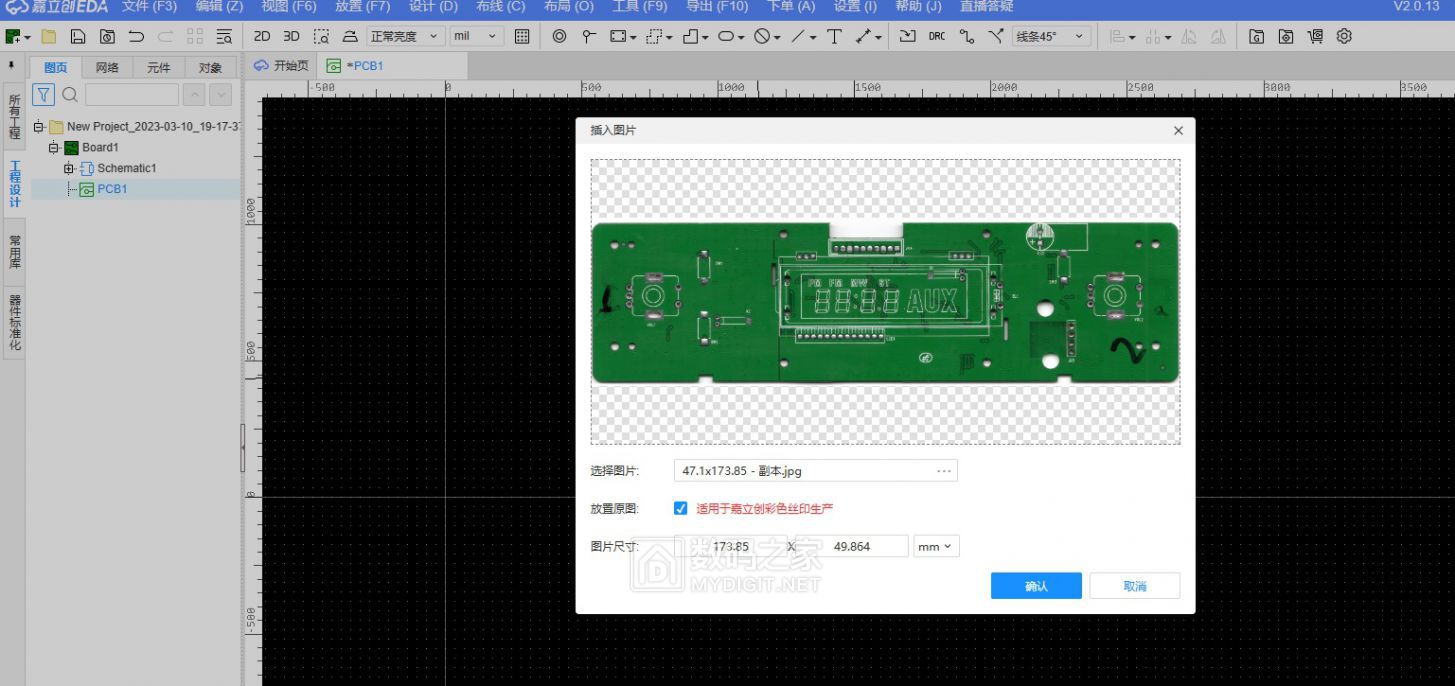This screenshot has height=686, width=1455.
Task: Expand the Schematic1 tree node
Action: click(69, 168)
